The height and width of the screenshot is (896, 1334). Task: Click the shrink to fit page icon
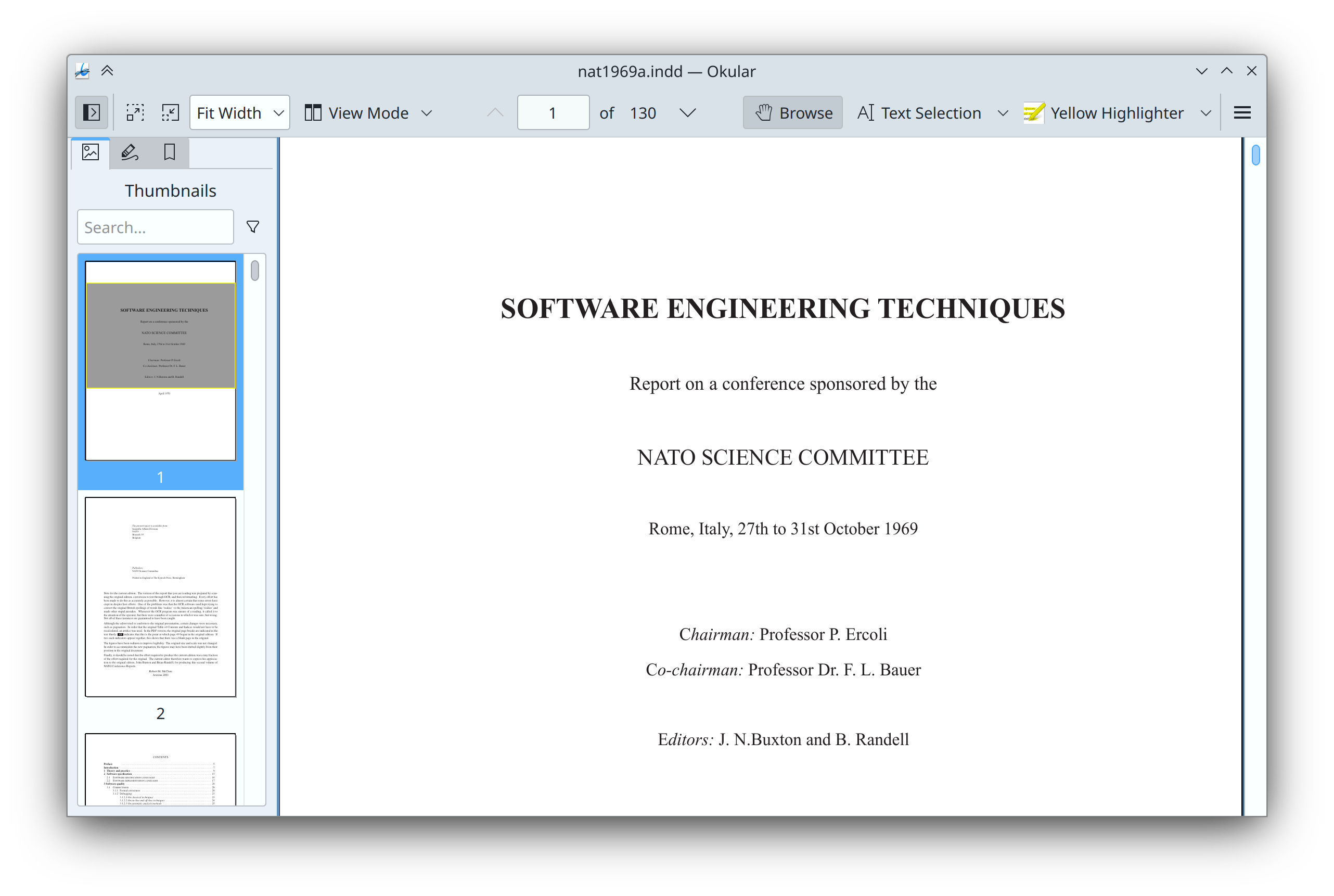(x=170, y=112)
